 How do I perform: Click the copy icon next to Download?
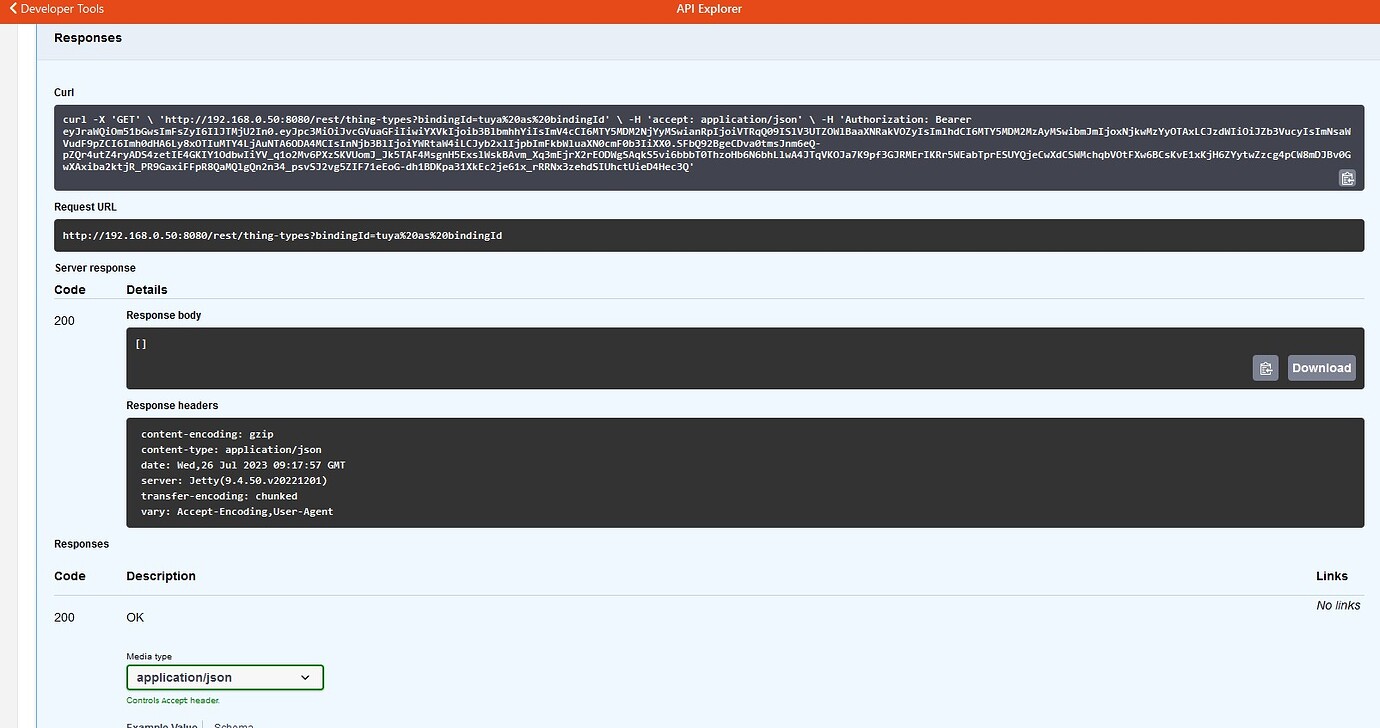click(1265, 368)
